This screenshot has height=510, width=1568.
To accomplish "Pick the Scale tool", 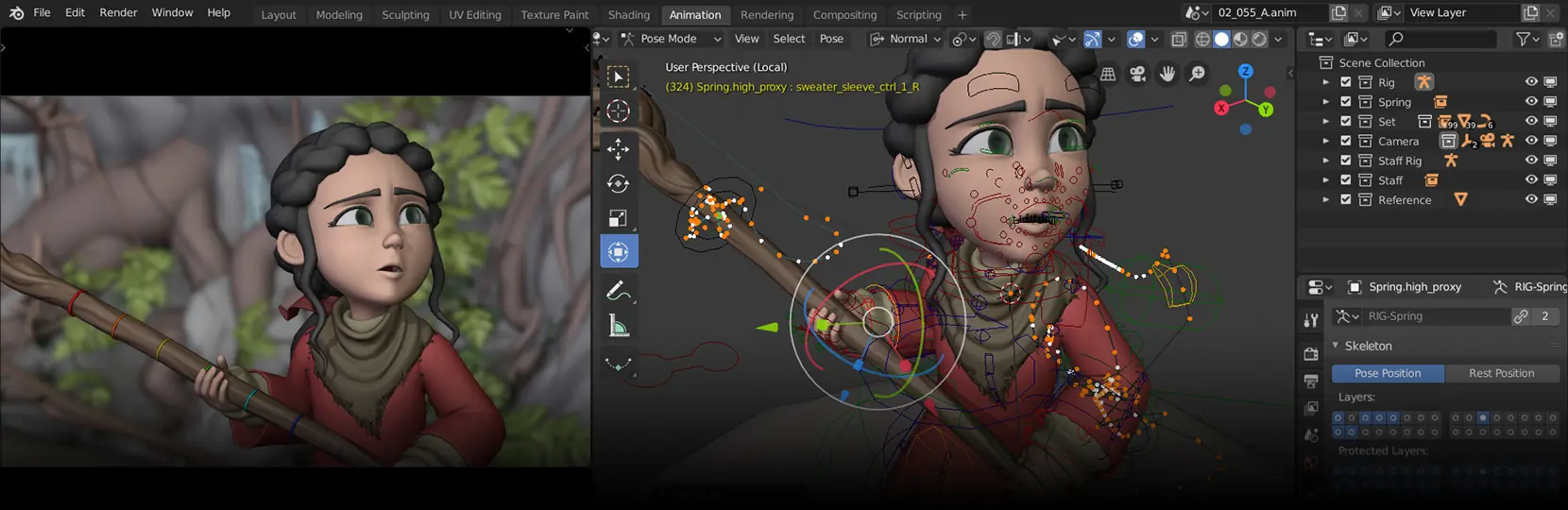I will click(x=619, y=218).
